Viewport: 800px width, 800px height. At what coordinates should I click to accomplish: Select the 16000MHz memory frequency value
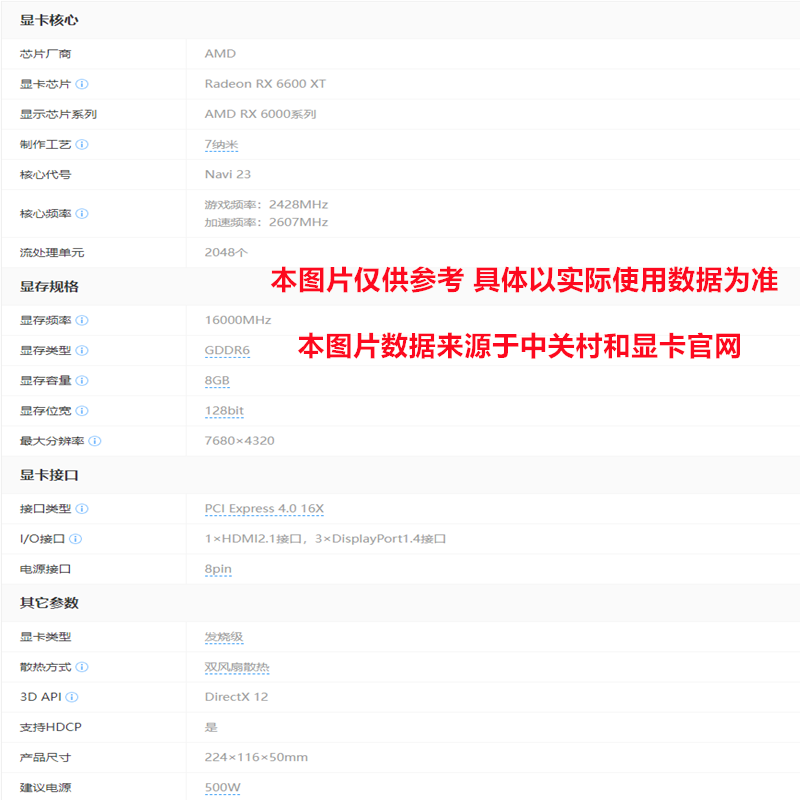(x=238, y=320)
